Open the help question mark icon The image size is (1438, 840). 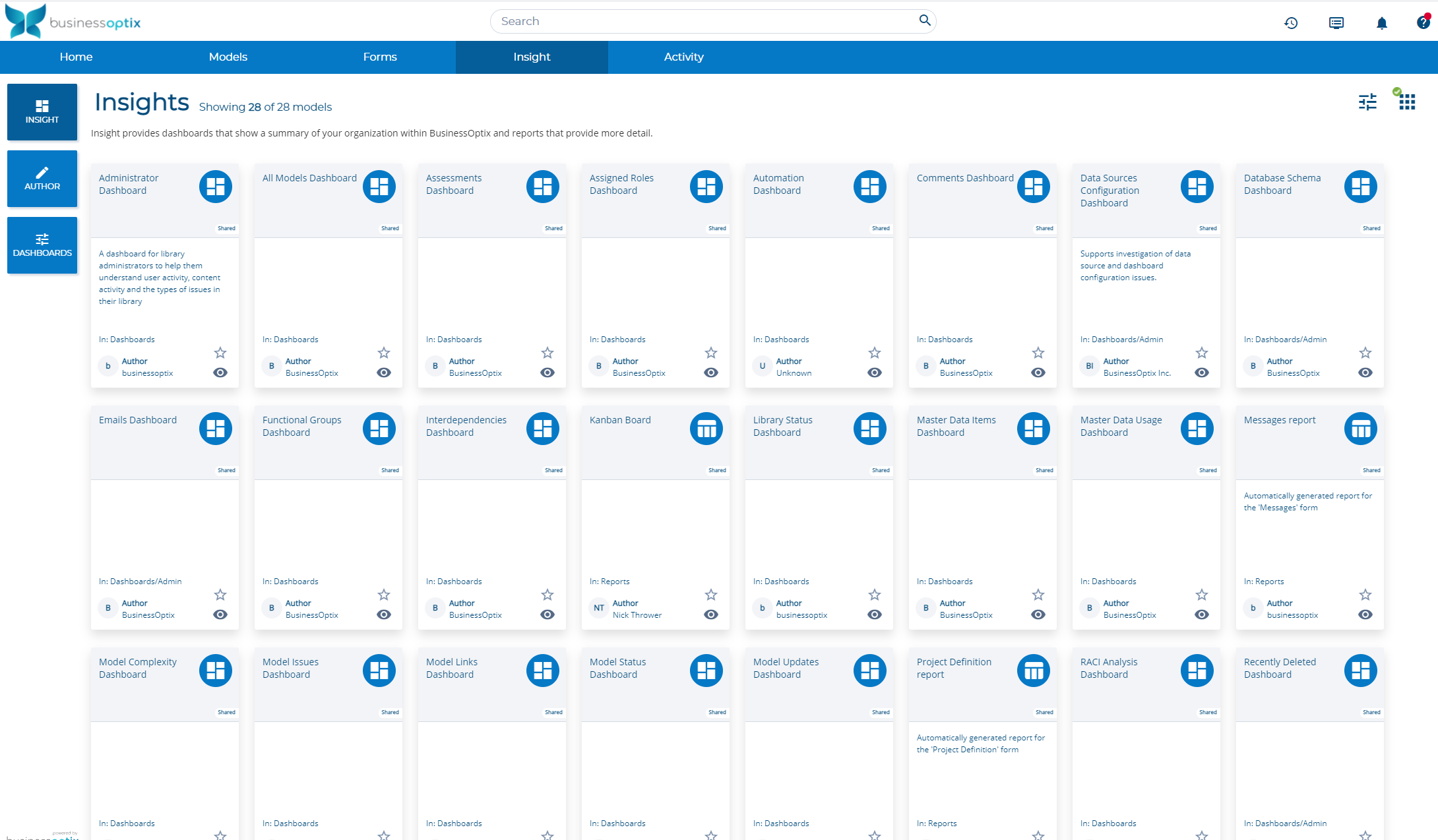tap(1423, 22)
